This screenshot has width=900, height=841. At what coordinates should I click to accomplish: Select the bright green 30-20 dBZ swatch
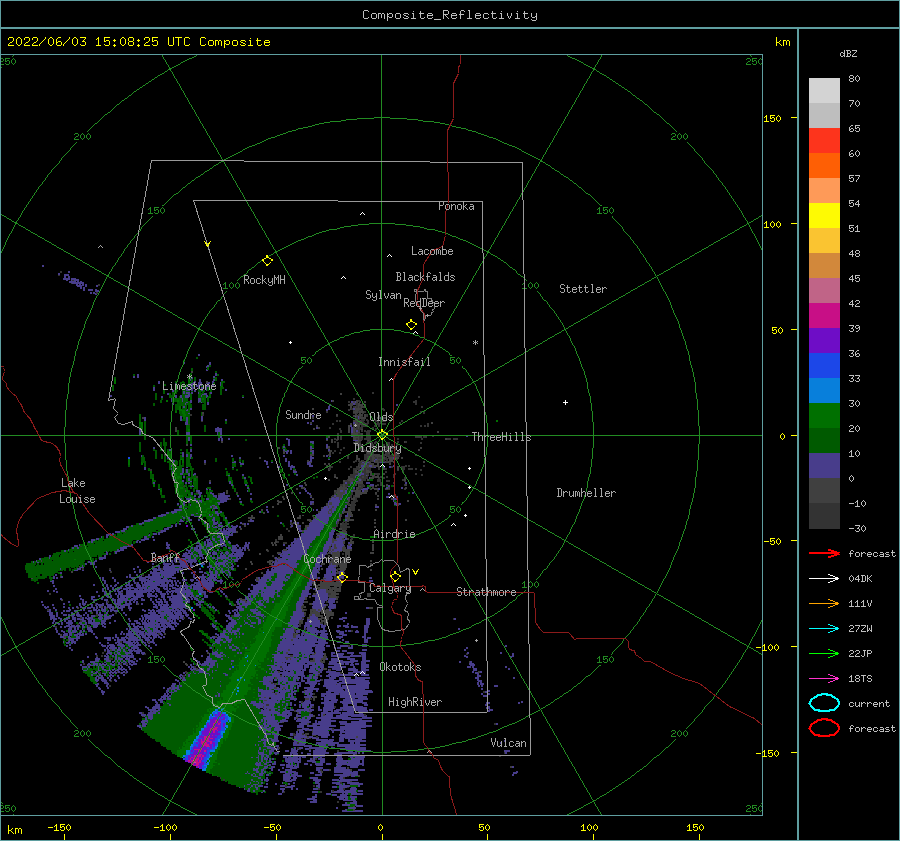click(x=824, y=415)
